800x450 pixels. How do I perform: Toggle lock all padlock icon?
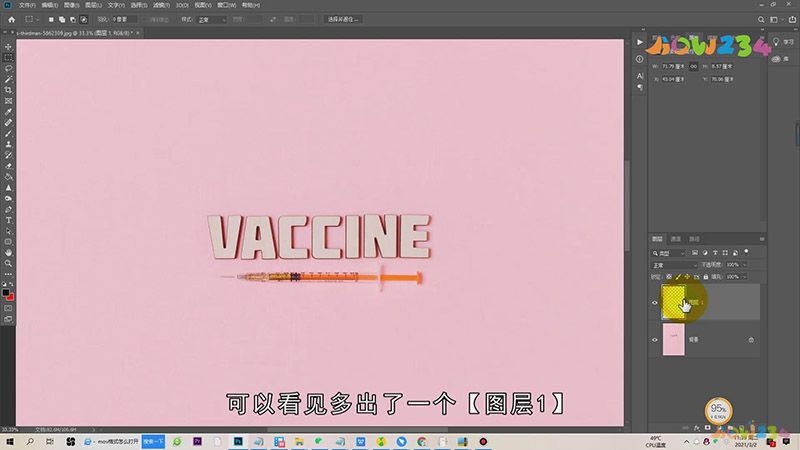(x=706, y=277)
